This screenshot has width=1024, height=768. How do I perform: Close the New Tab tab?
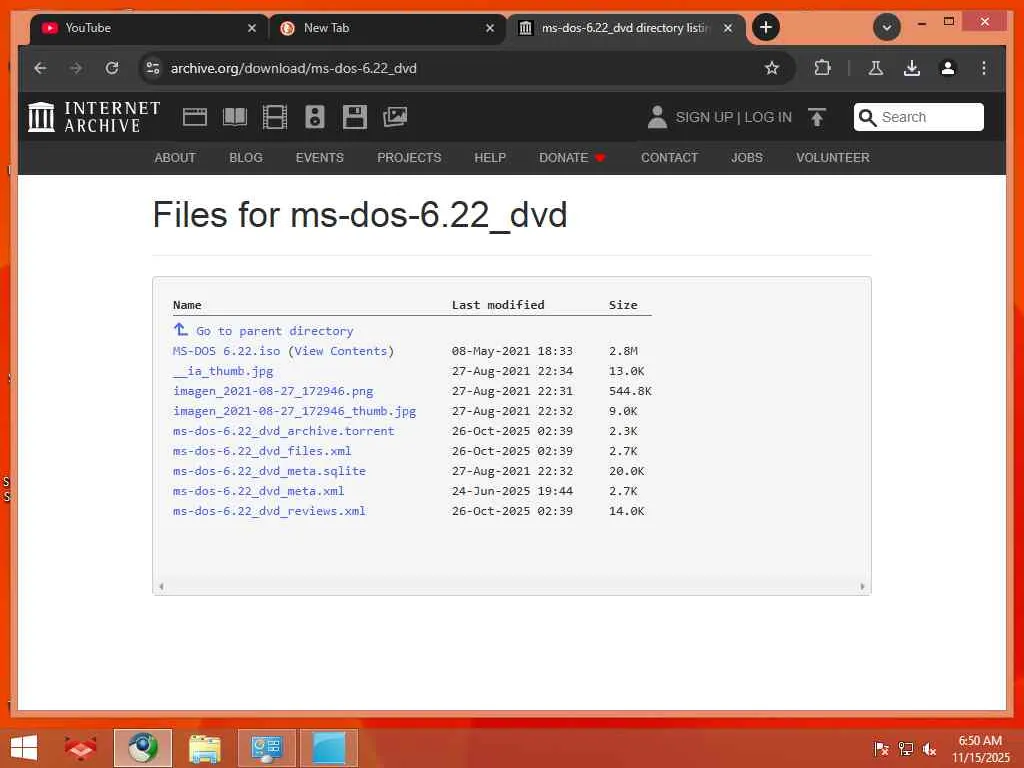(x=490, y=28)
